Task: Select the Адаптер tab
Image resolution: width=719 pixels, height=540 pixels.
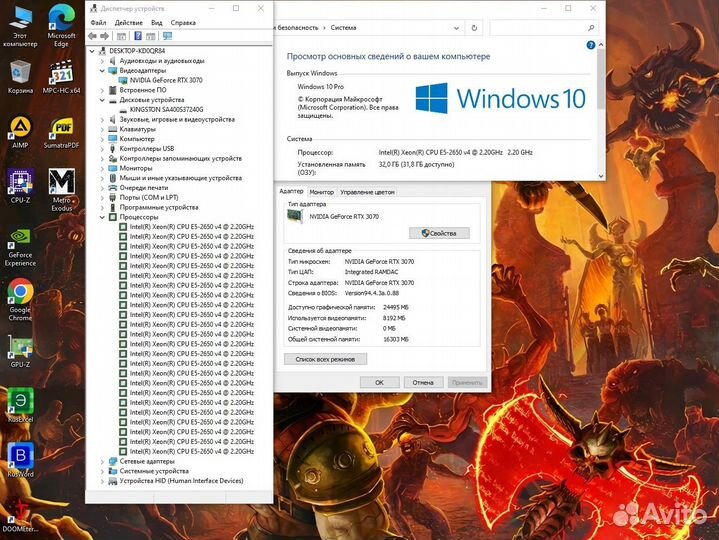Action: coord(291,191)
